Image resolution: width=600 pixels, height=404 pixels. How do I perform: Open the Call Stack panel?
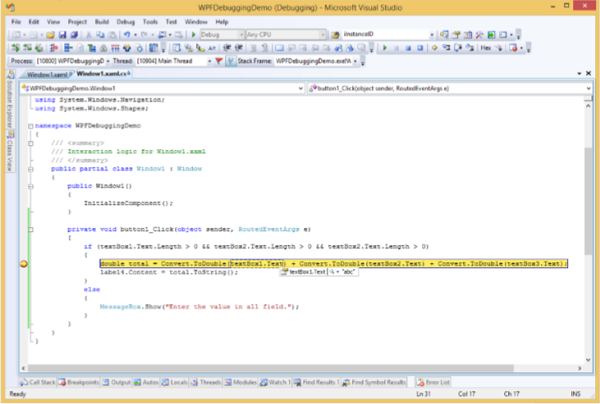tap(38, 382)
